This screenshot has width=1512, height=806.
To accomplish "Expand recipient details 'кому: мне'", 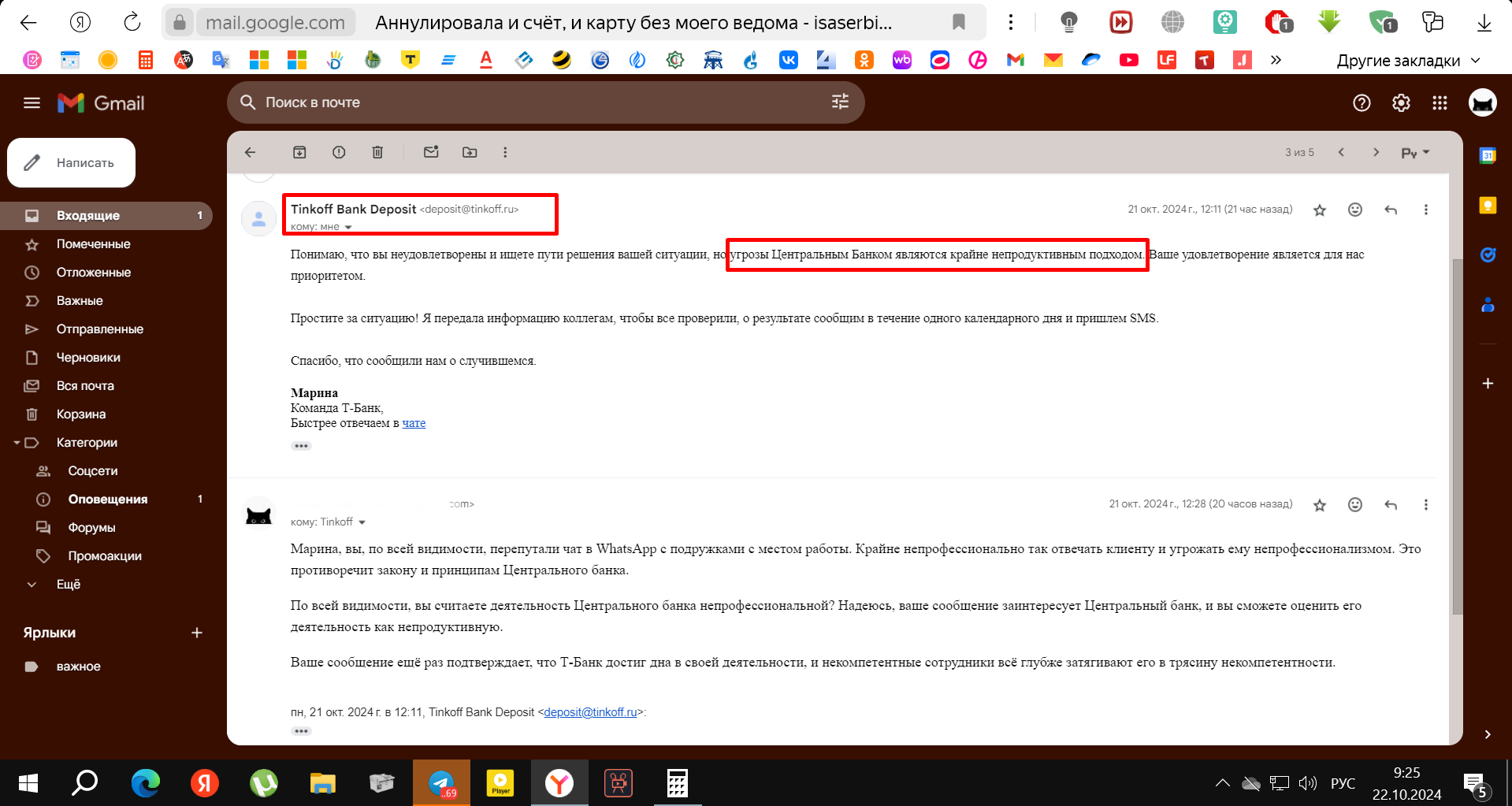I will pos(348,227).
